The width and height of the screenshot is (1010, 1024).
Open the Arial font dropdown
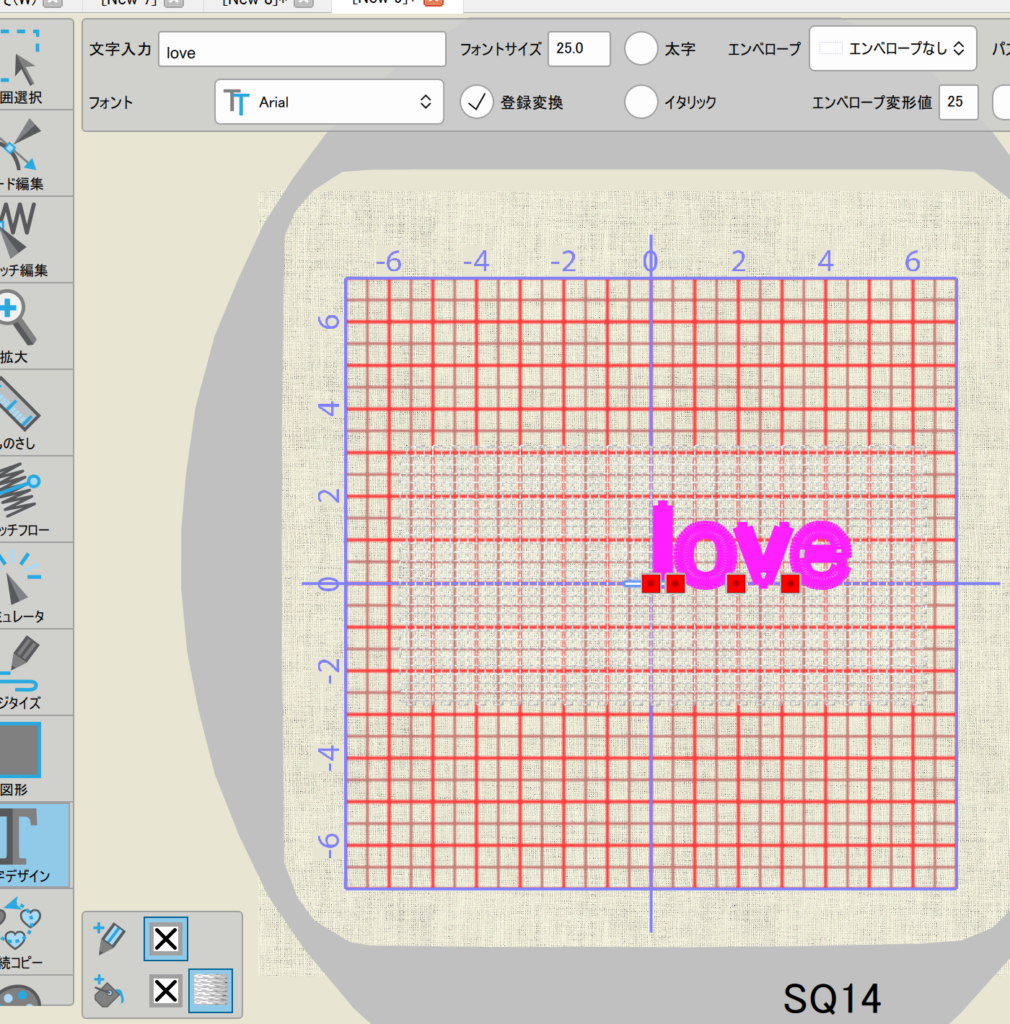(329, 102)
